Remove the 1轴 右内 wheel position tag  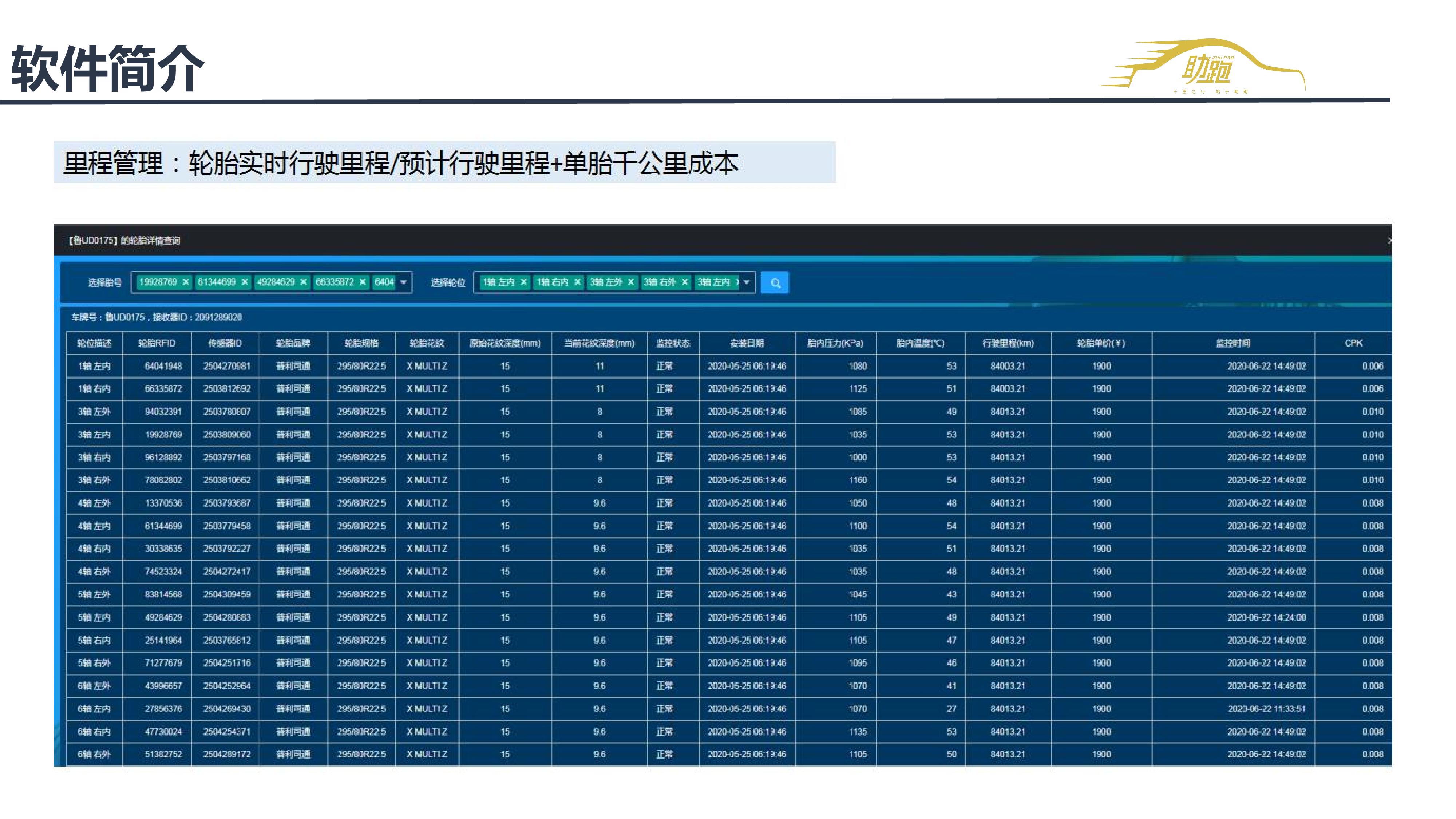click(x=577, y=282)
